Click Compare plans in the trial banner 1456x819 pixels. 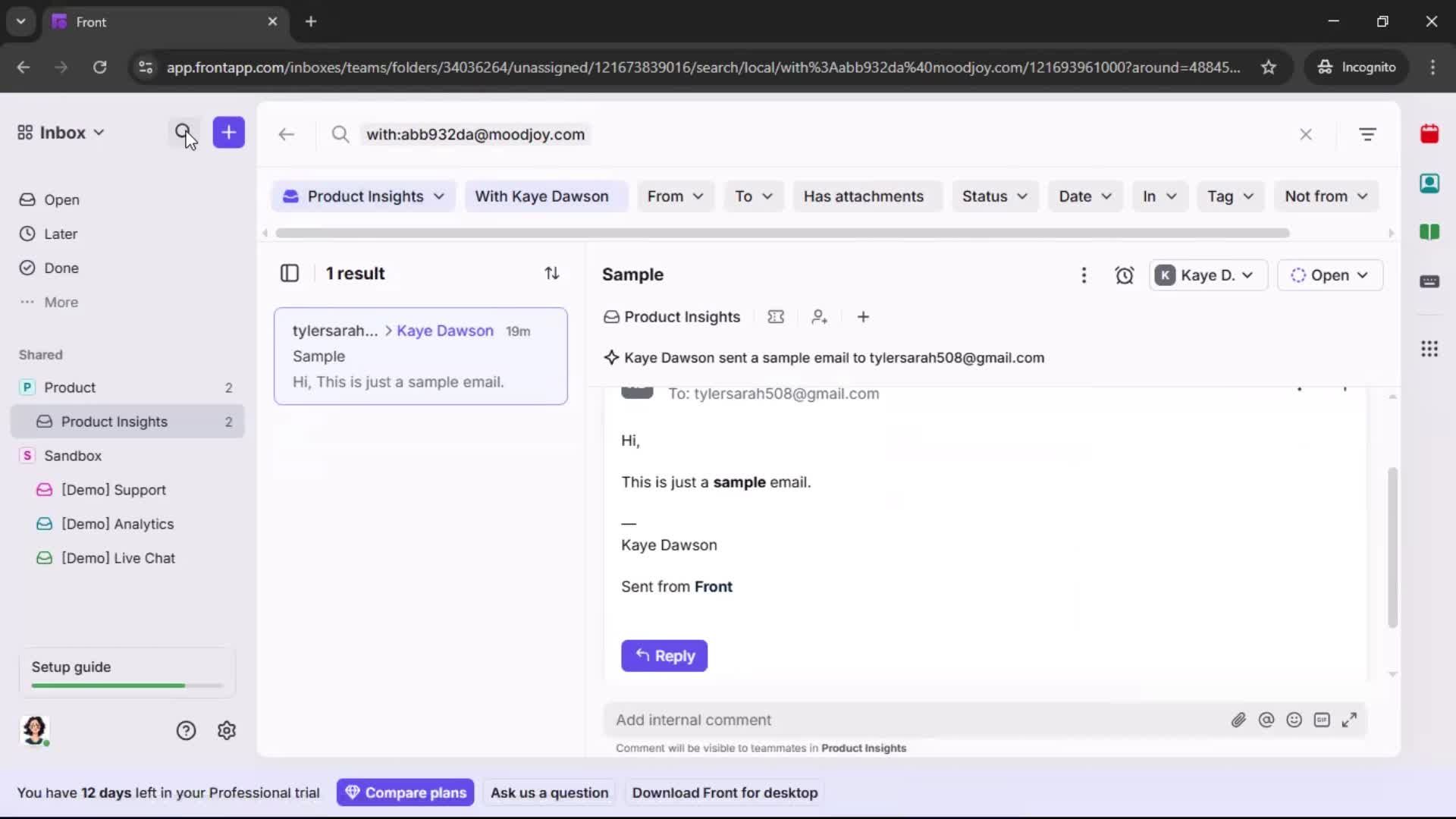pos(406,792)
